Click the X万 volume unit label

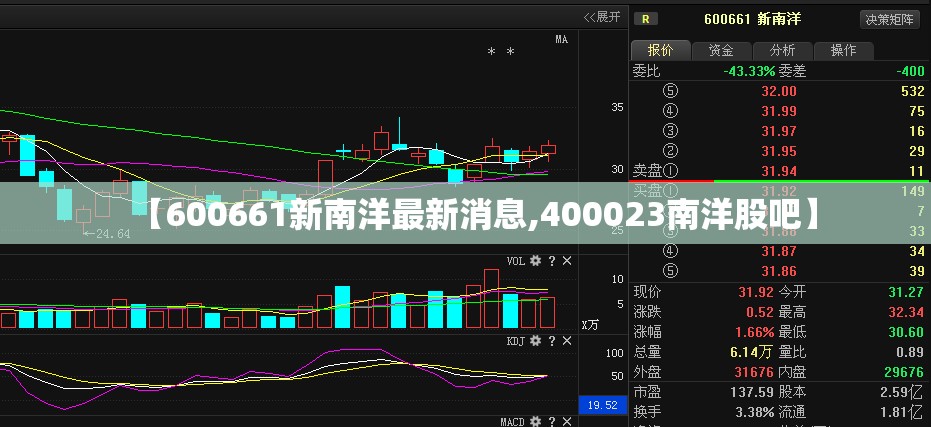point(590,325)
